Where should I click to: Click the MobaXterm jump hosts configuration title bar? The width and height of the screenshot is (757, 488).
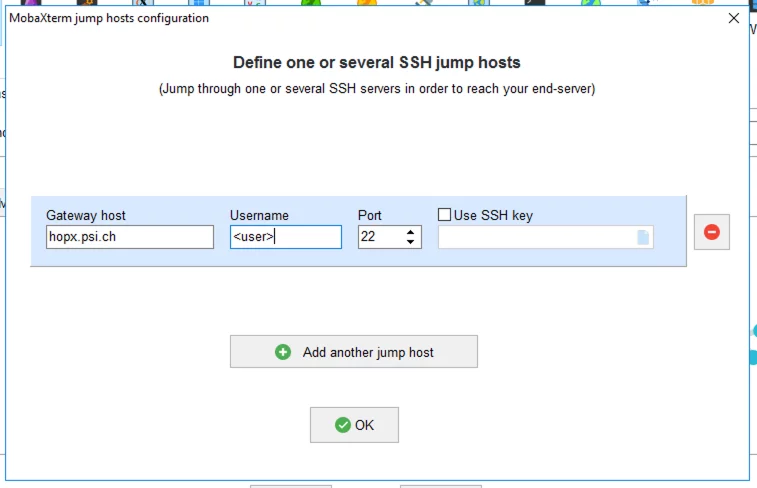[300, 18]
